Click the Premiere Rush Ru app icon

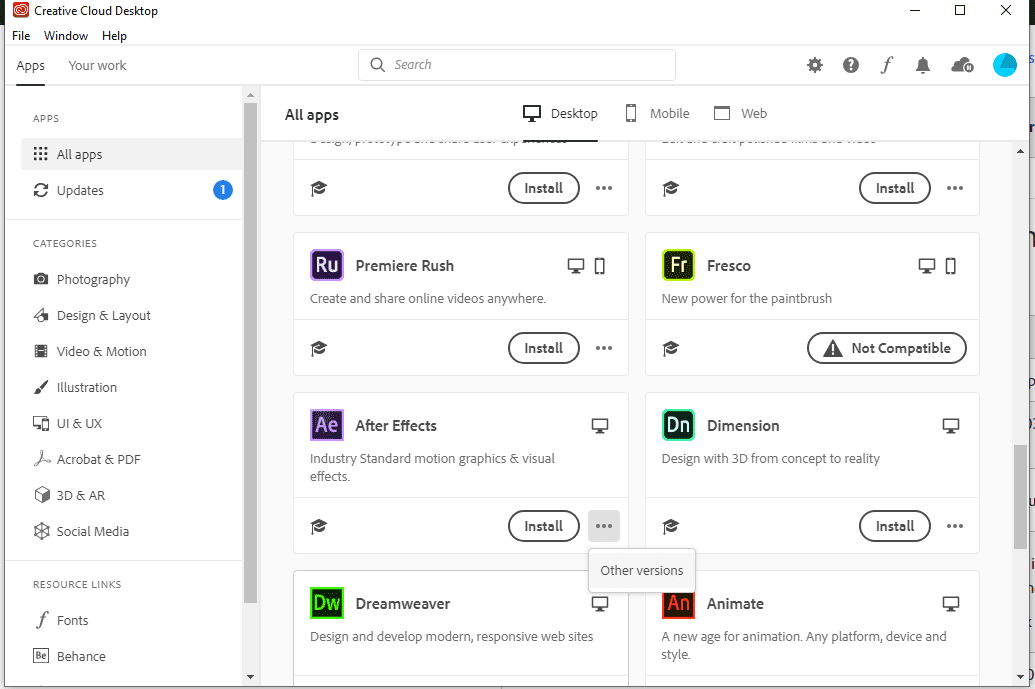point(327,265)
